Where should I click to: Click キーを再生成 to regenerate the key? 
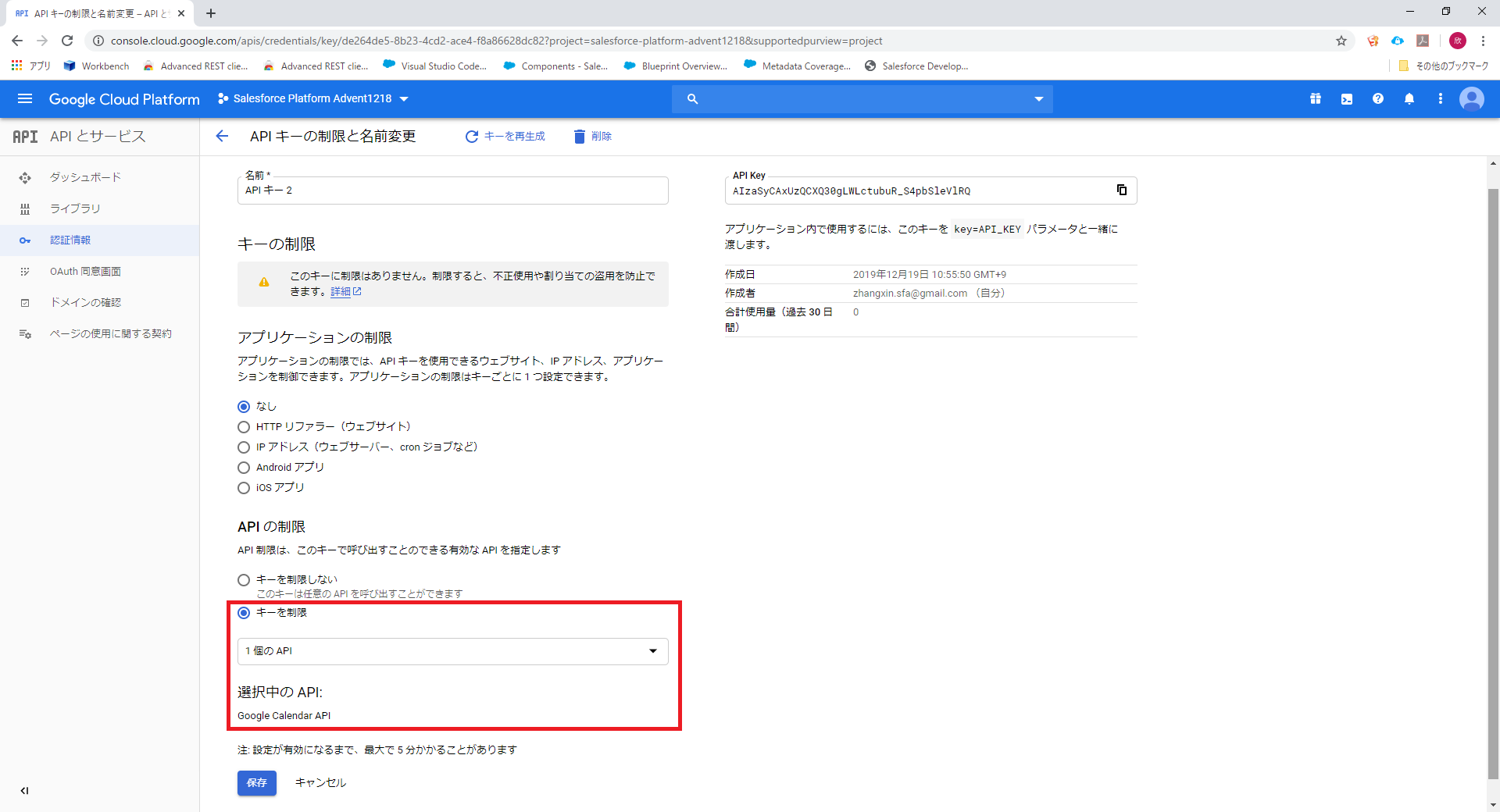pos(505,136)
